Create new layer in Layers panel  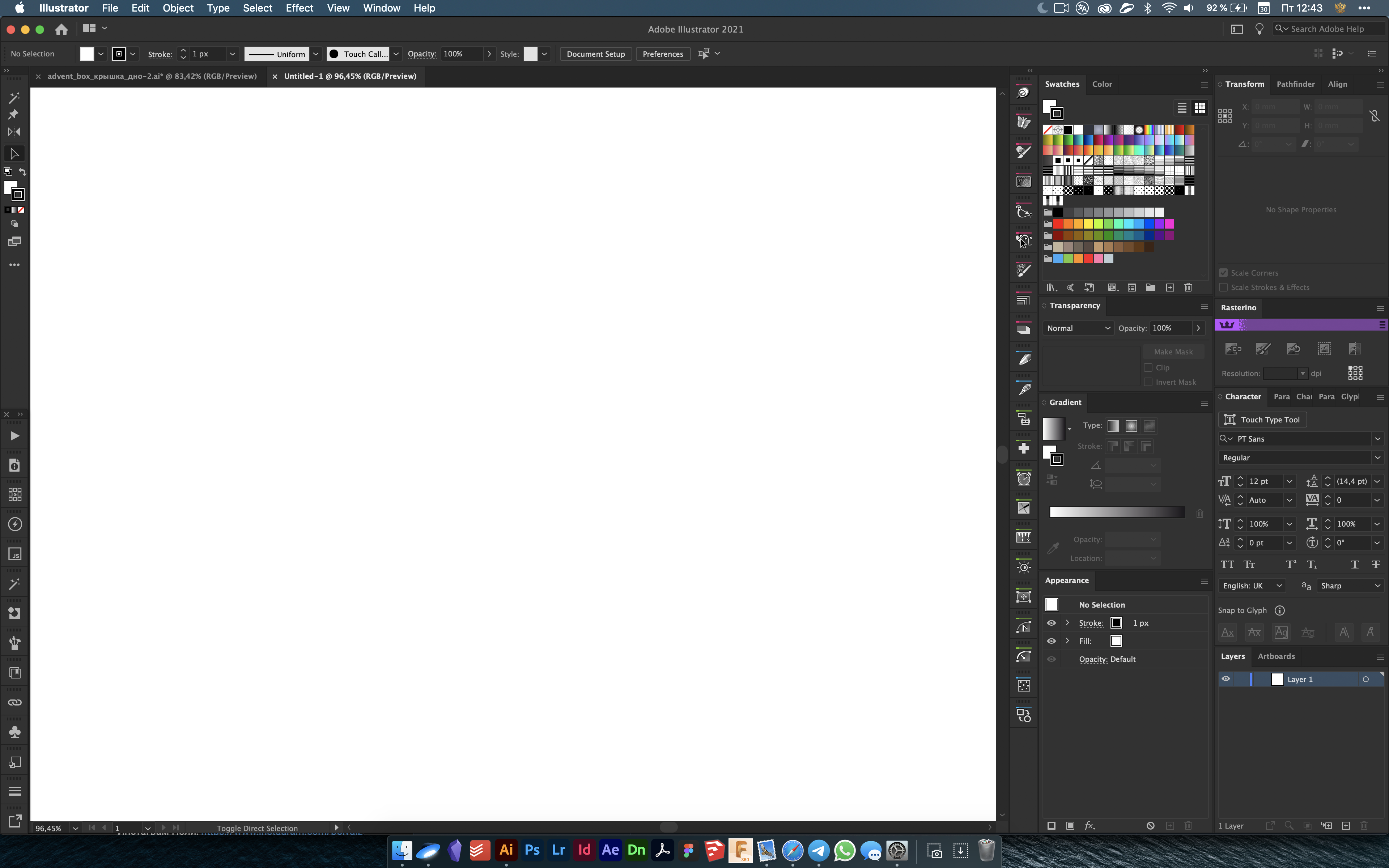coord(1345,826)
